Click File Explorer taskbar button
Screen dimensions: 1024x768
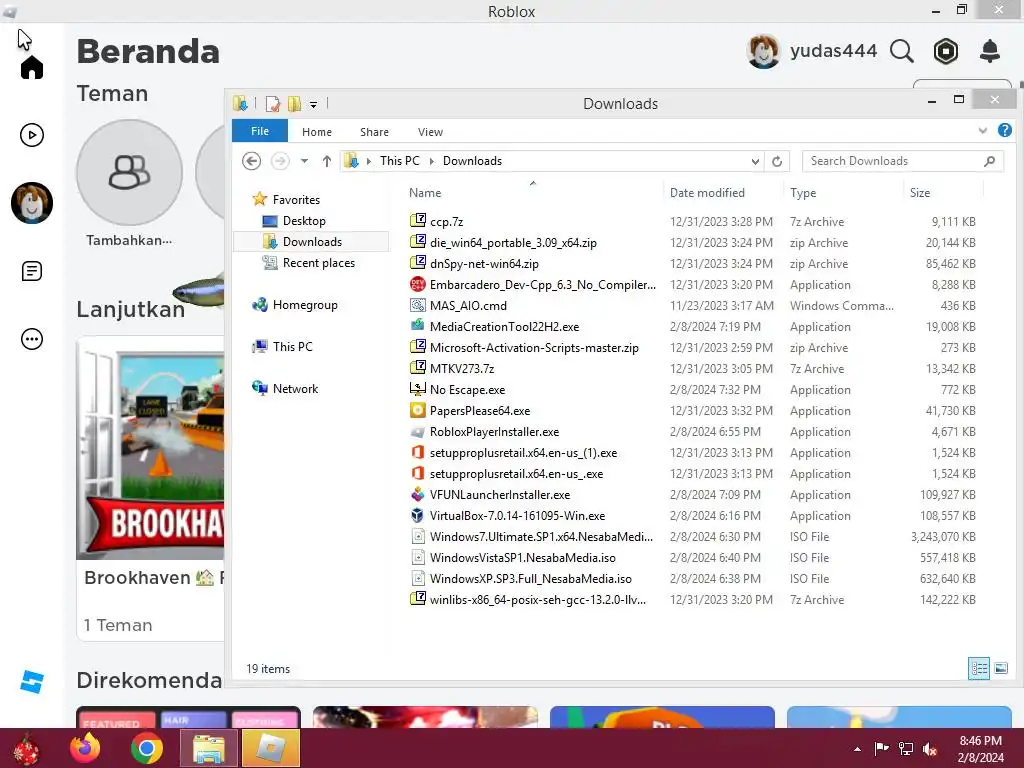tap(209, 748)
